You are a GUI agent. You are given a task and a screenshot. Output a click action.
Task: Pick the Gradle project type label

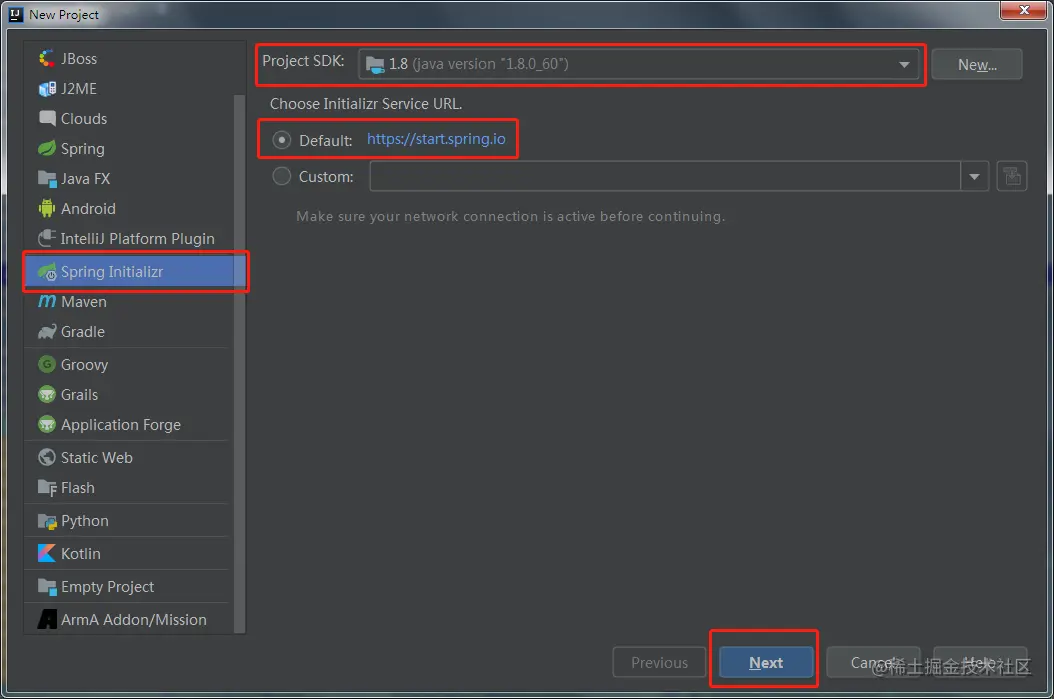point(83,332)
